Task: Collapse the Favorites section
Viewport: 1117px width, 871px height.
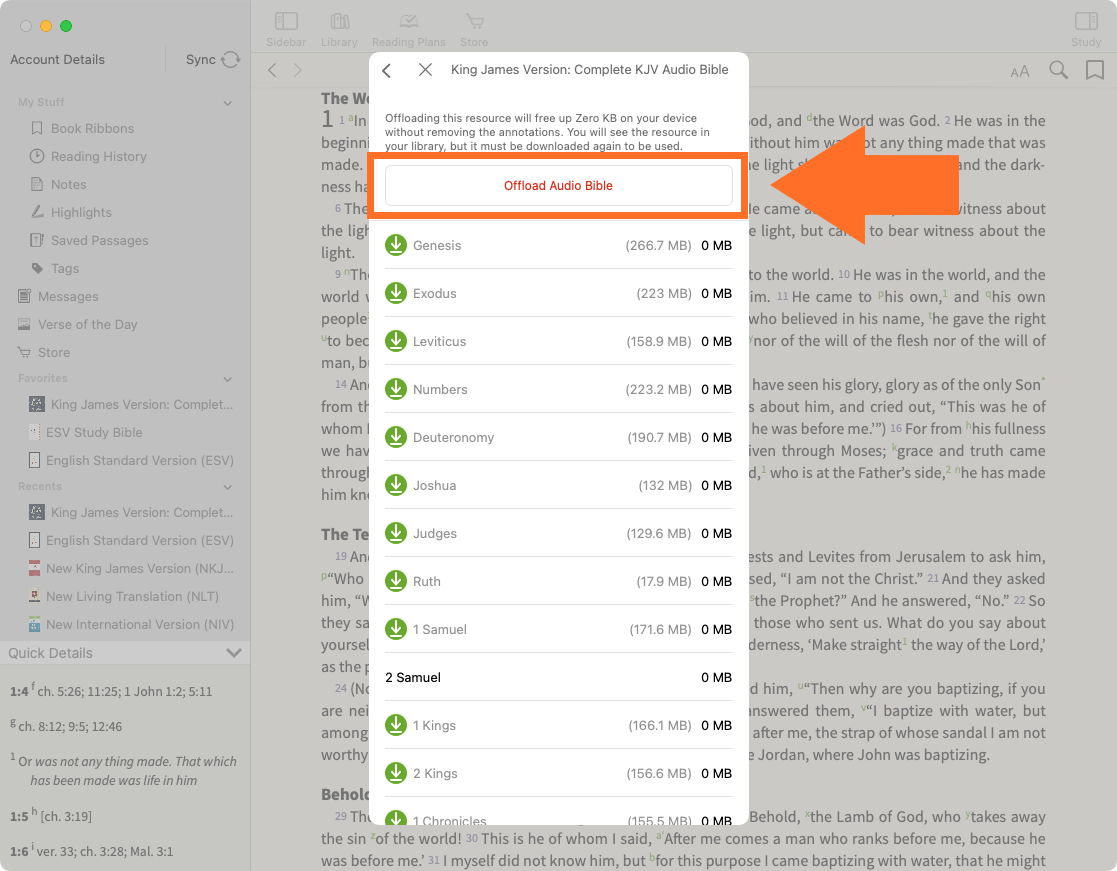Action: [227, 379]
